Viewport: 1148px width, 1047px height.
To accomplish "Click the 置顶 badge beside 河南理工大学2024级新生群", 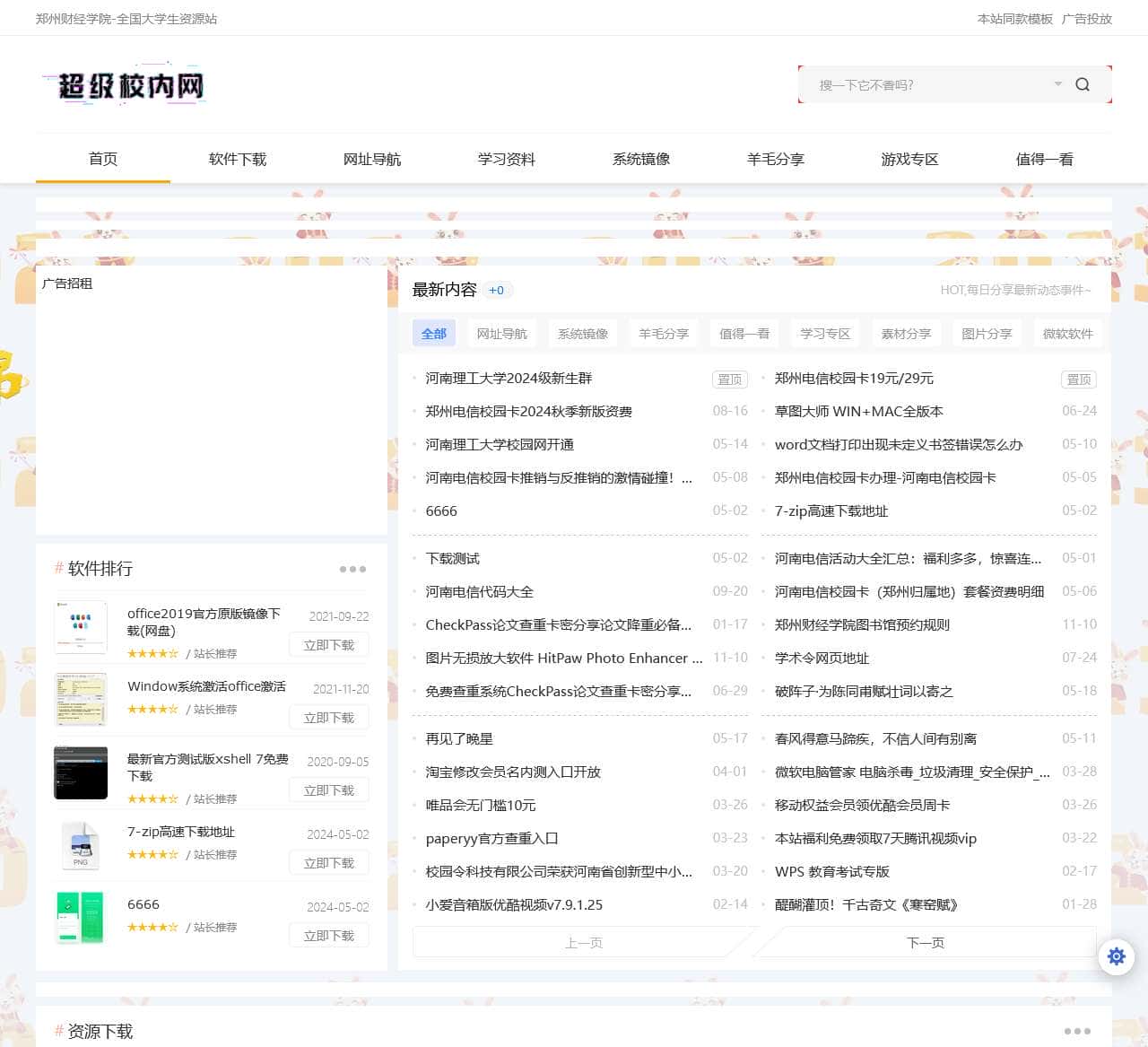I will pos(729,379).
